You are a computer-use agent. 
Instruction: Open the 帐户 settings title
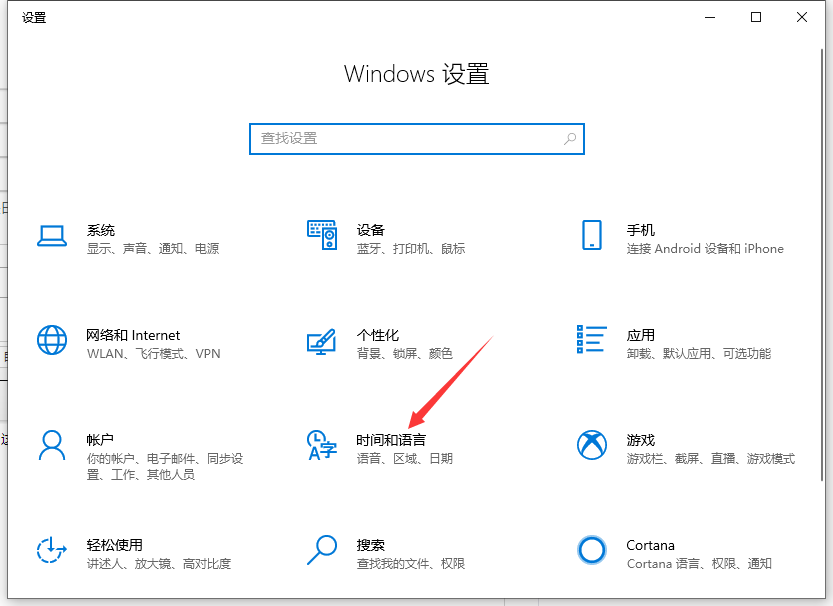click(100, 440)
